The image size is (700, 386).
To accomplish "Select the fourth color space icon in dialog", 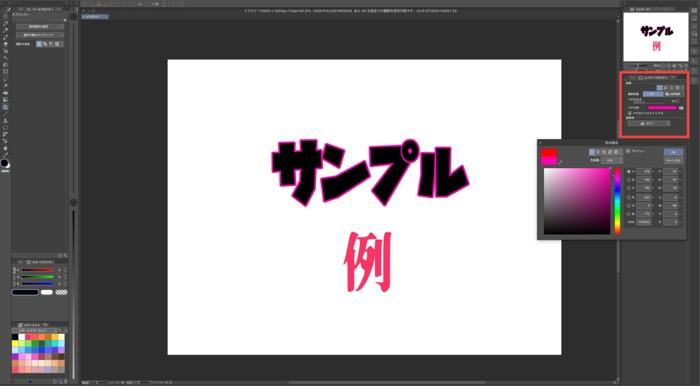I will click(610, 152).
